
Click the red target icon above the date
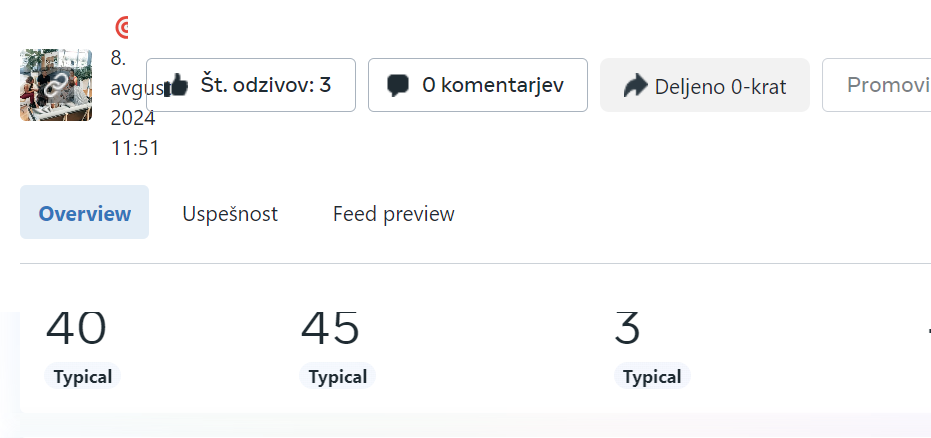[121, 27]
